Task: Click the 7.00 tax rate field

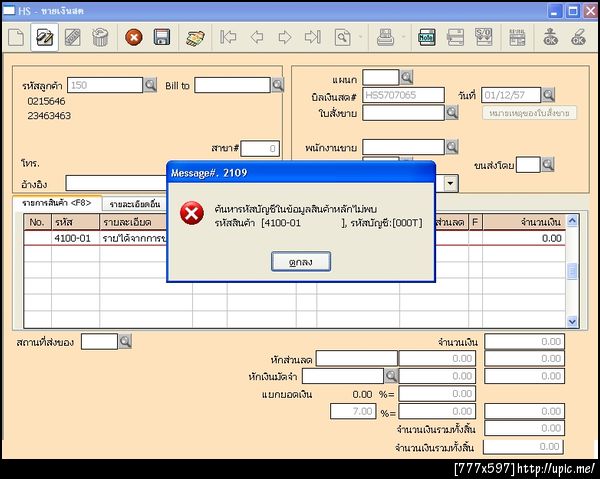Action: pos(353,411)
